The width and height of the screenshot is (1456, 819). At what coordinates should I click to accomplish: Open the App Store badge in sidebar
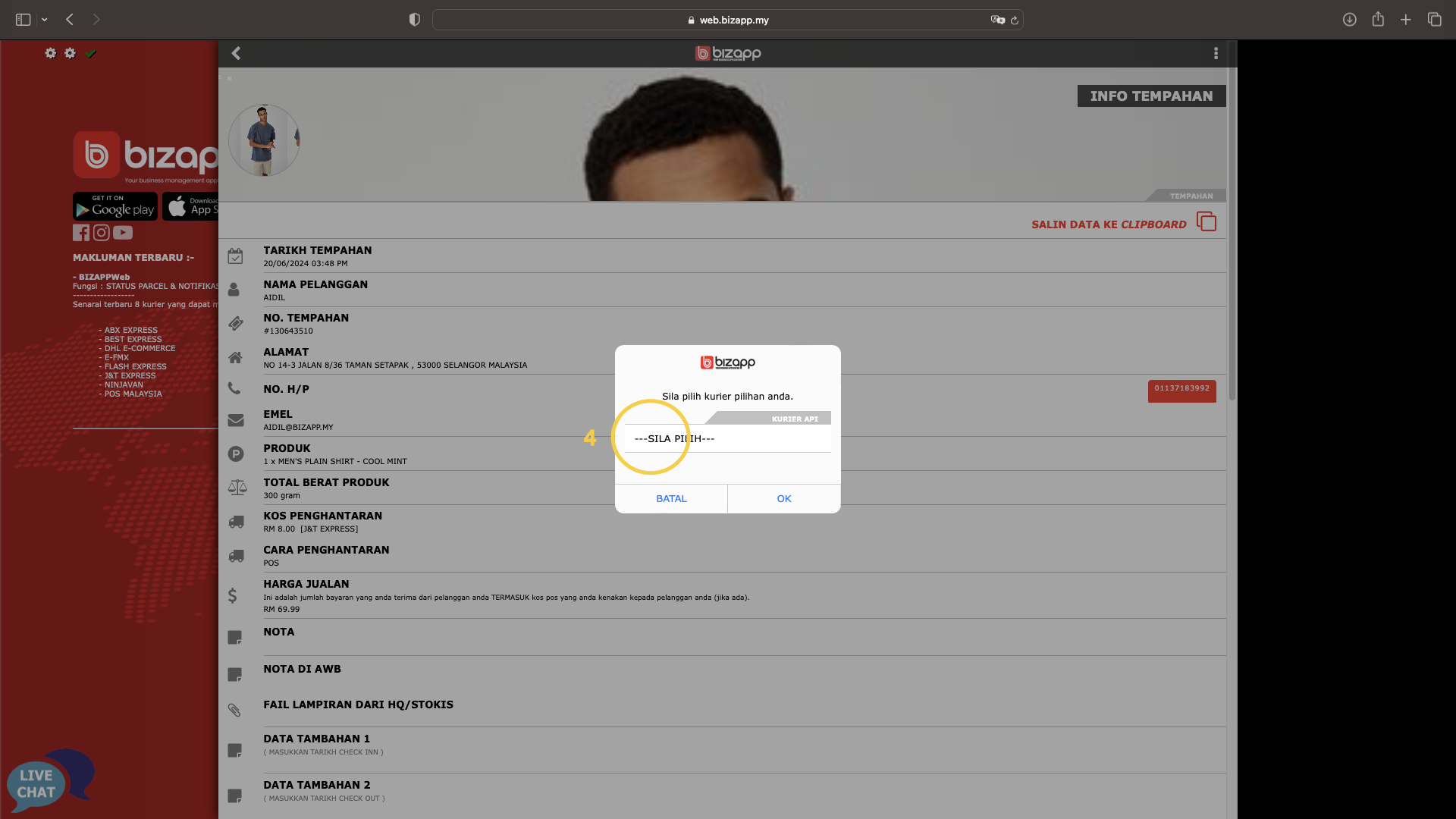(x=190, y=206)
